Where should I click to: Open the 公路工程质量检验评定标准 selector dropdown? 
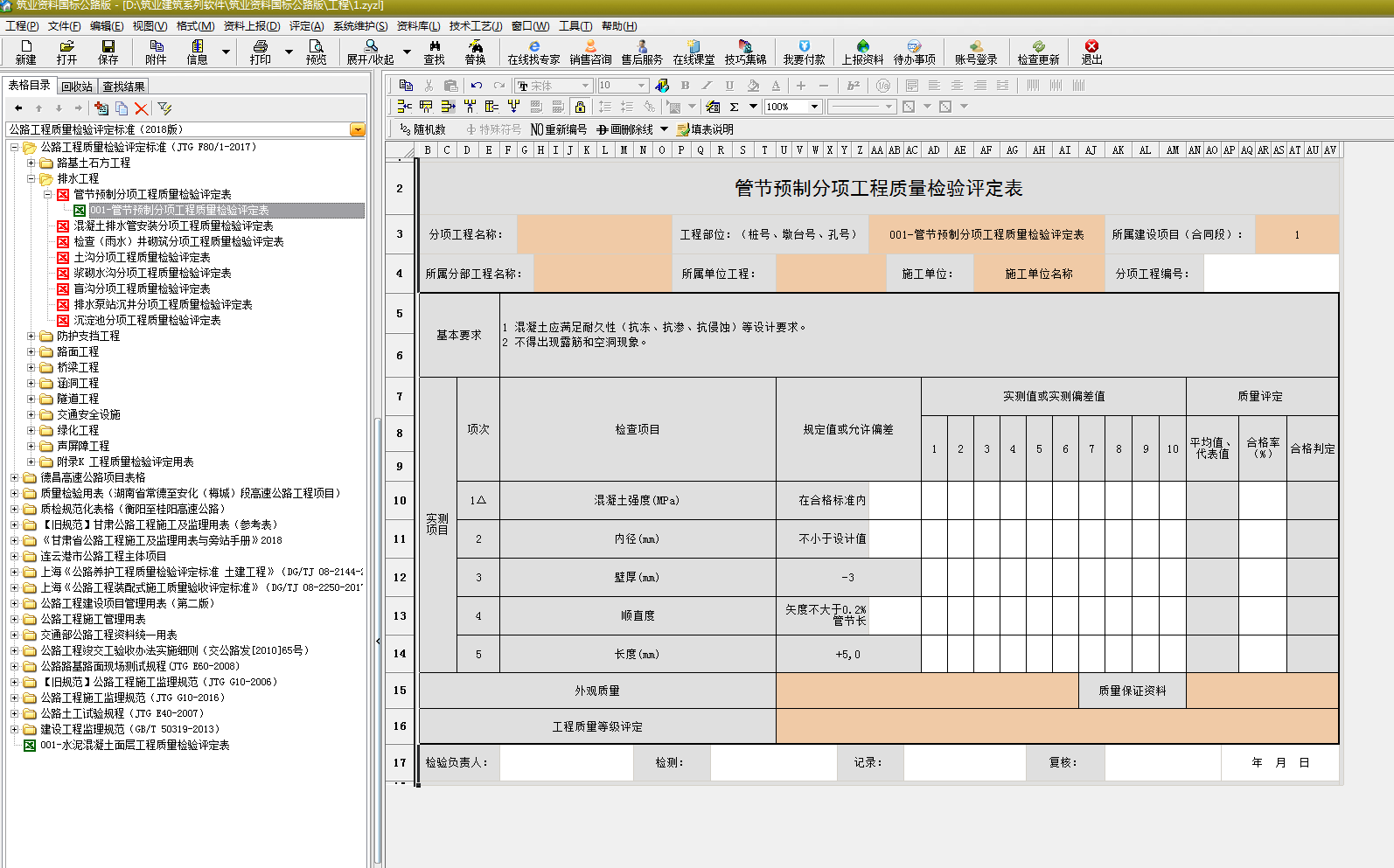point(358,129)
